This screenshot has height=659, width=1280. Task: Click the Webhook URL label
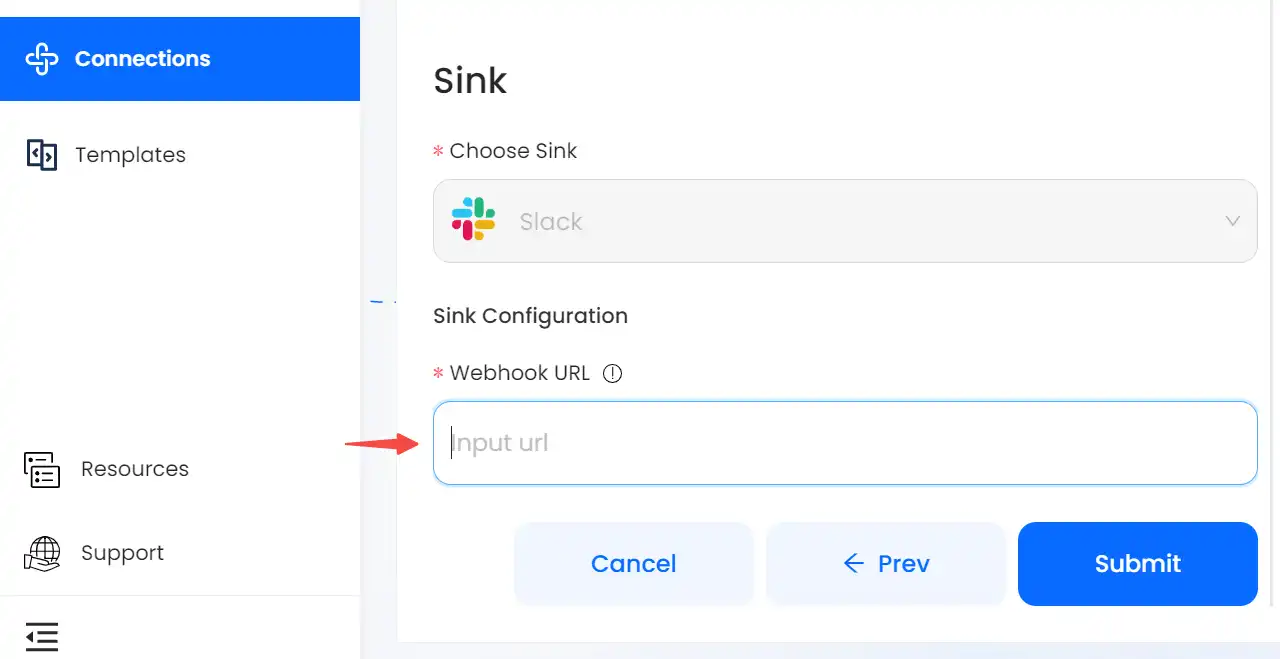point(520,373)
